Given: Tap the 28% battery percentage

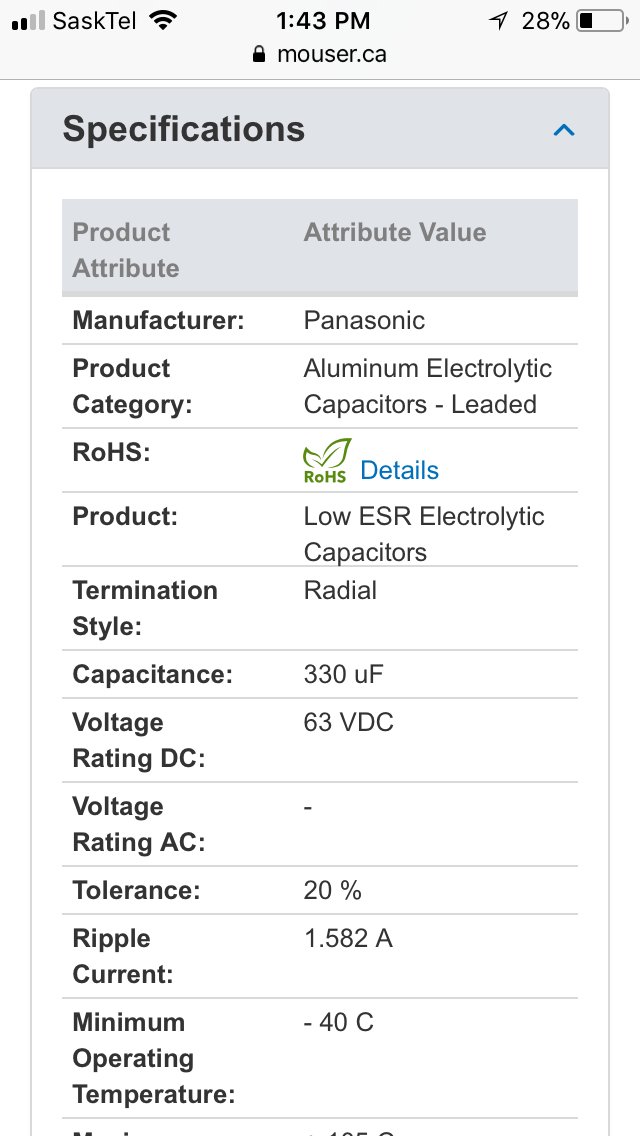Looking at the screenshot, I should coord(545,21).
